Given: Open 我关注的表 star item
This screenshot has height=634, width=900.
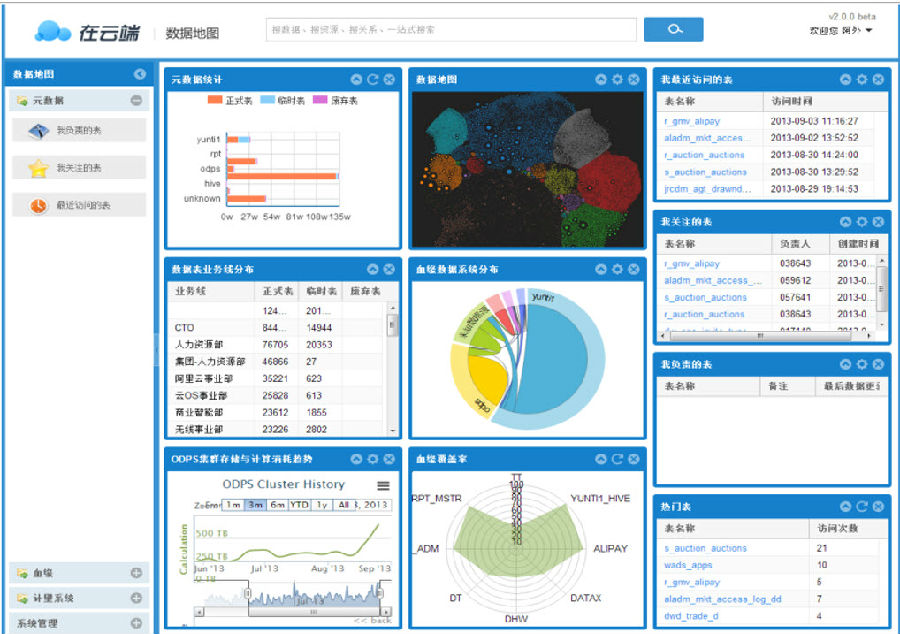Looking at the screenshot, I should 79,168.
